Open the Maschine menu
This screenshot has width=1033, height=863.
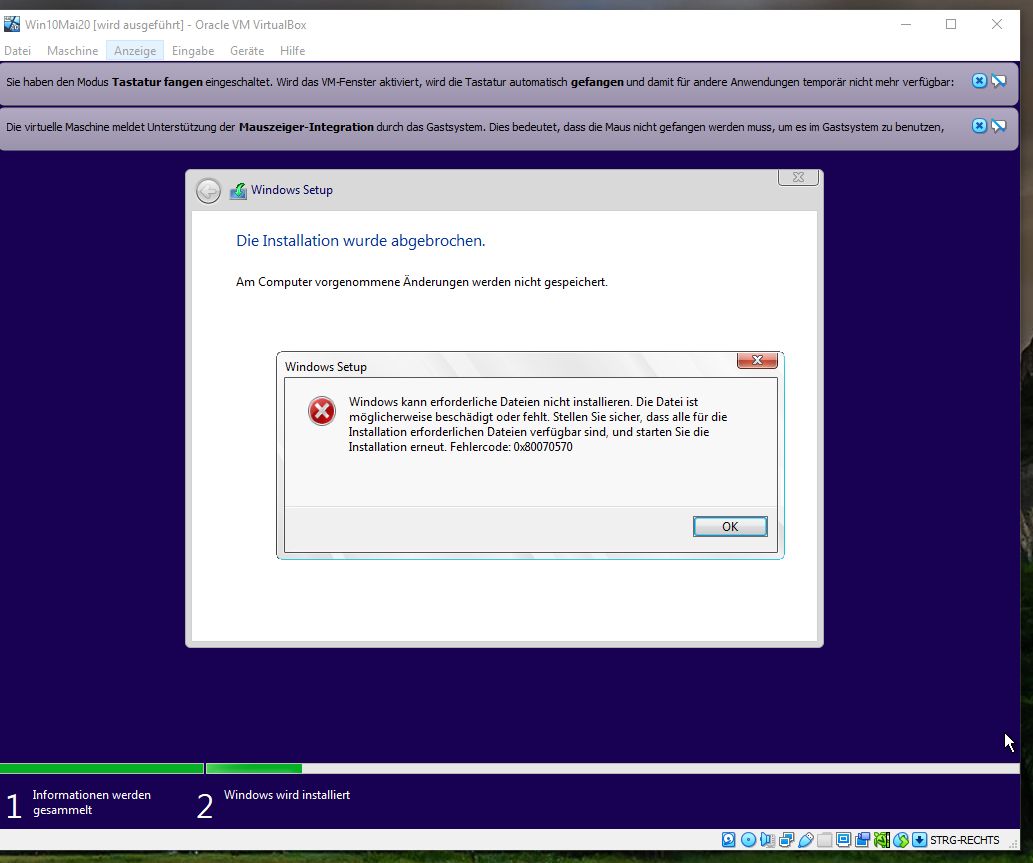coord(72,50)
